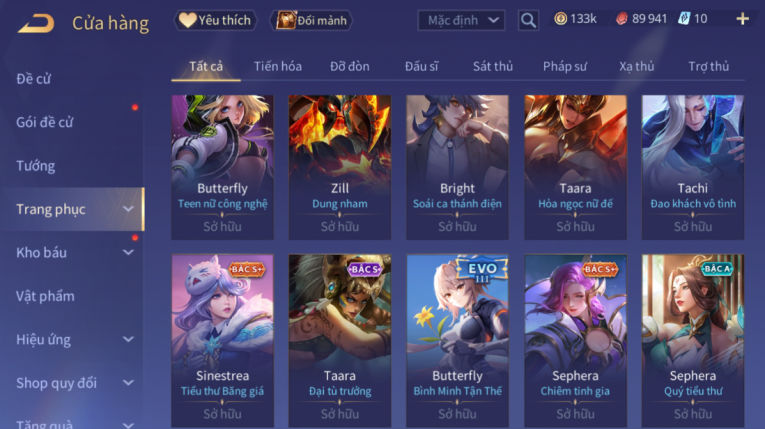Click the golden back arrow icon
Image resolution: width=765 pixels, height=429 pixels.
pos(36,22)
